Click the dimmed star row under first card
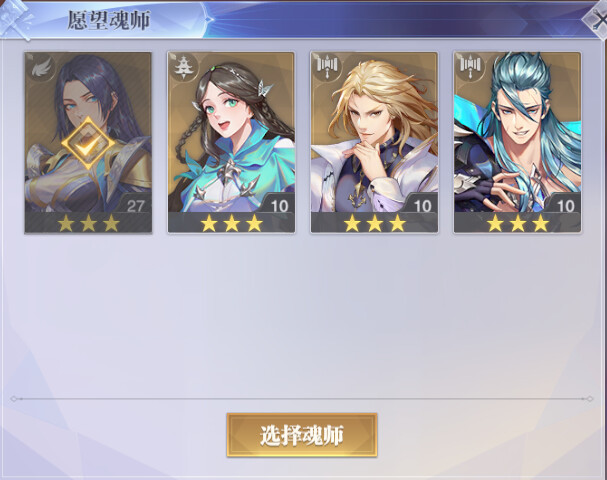 pos(88,223)
